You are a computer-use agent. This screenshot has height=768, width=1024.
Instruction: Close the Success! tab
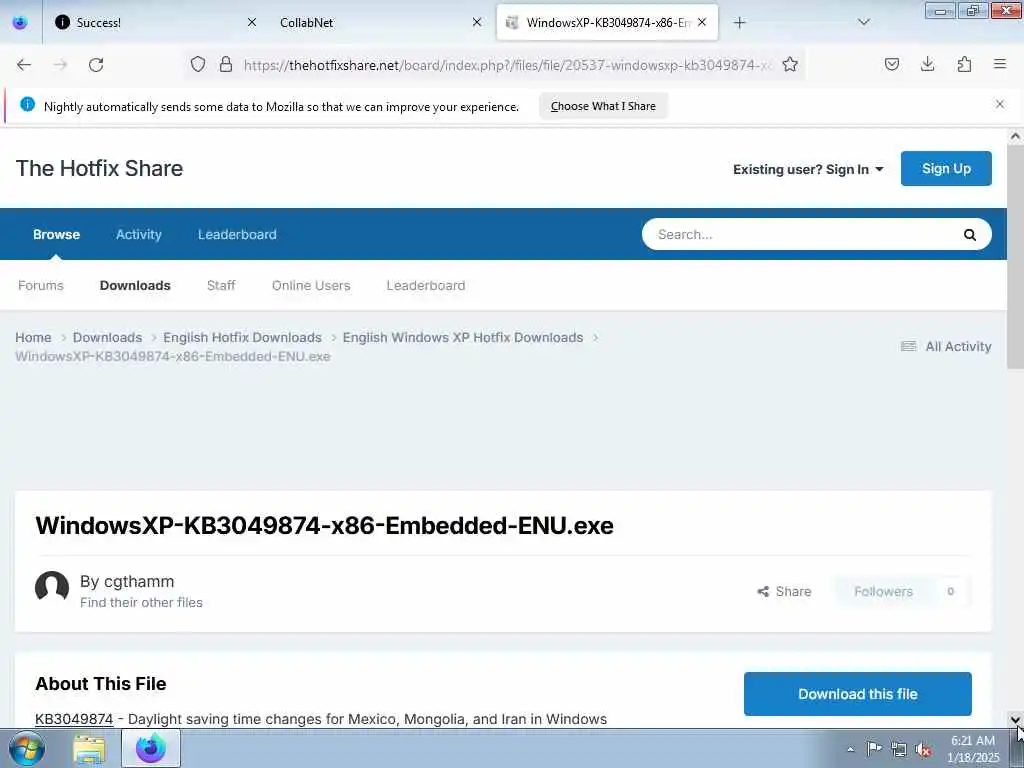click(x=251, y=22)
